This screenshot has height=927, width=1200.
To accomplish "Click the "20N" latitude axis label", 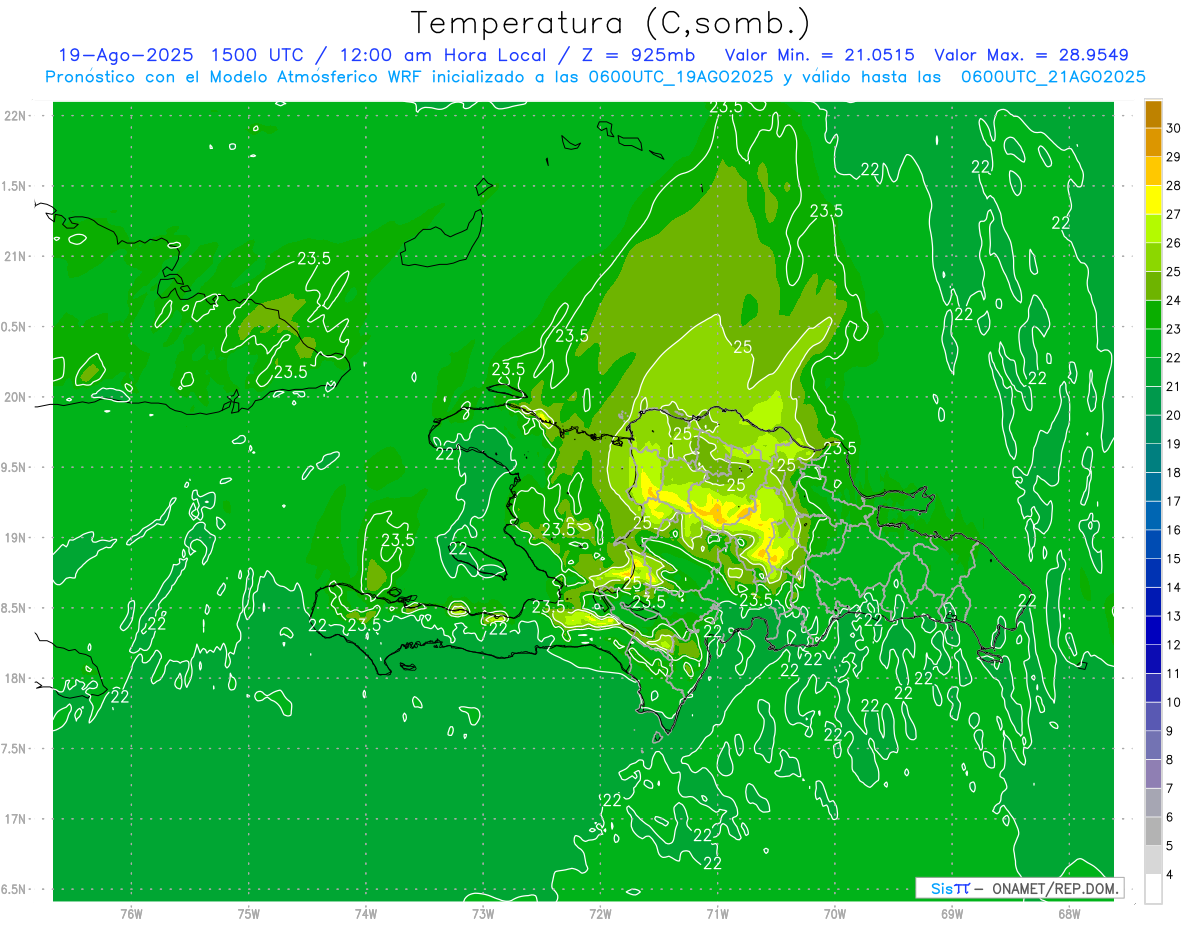I will [14, 397].
